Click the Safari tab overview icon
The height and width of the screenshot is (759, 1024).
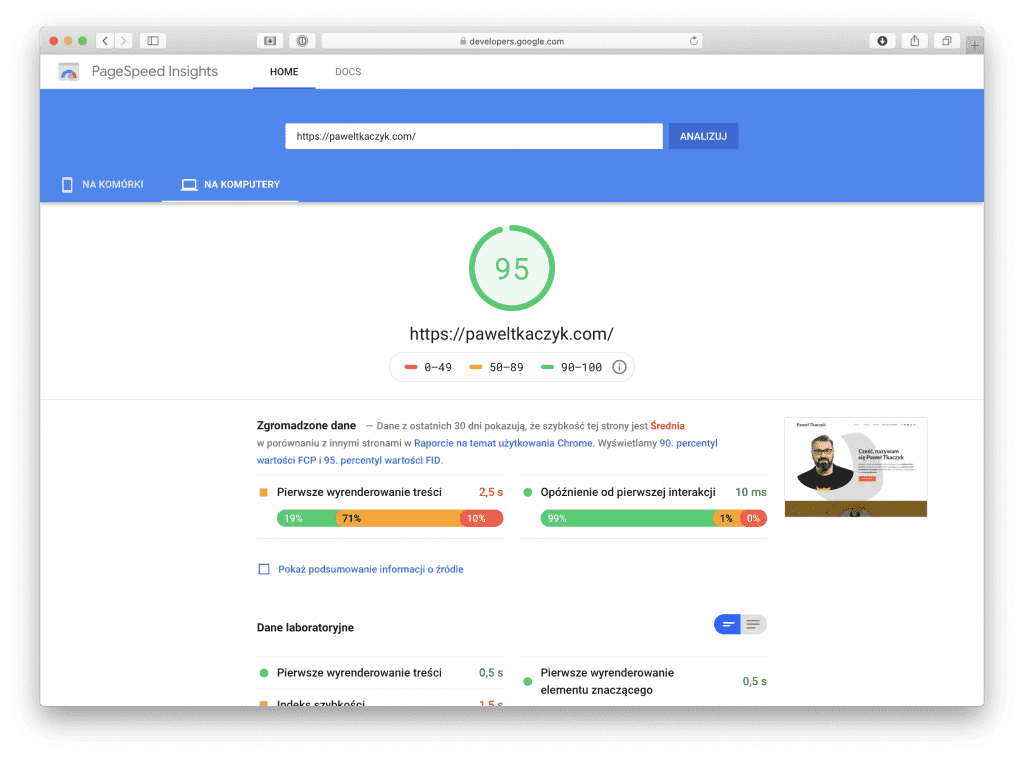coord(946,41)
